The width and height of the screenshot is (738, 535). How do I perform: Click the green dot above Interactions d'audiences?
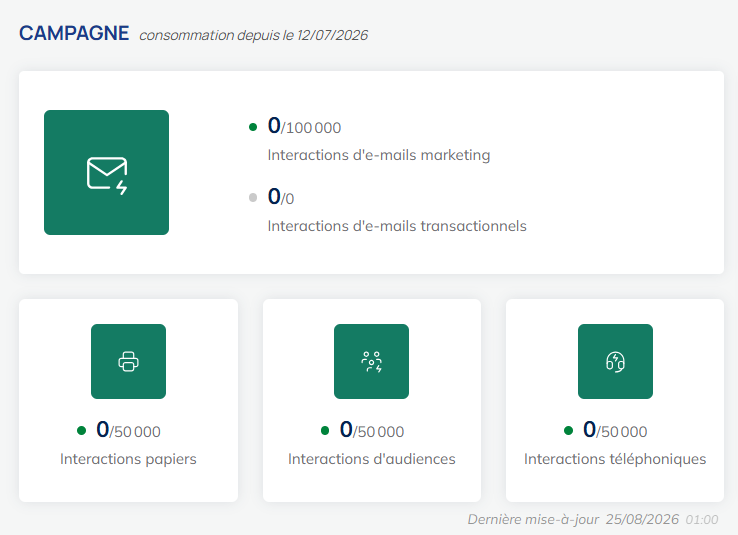pos(325,431)
